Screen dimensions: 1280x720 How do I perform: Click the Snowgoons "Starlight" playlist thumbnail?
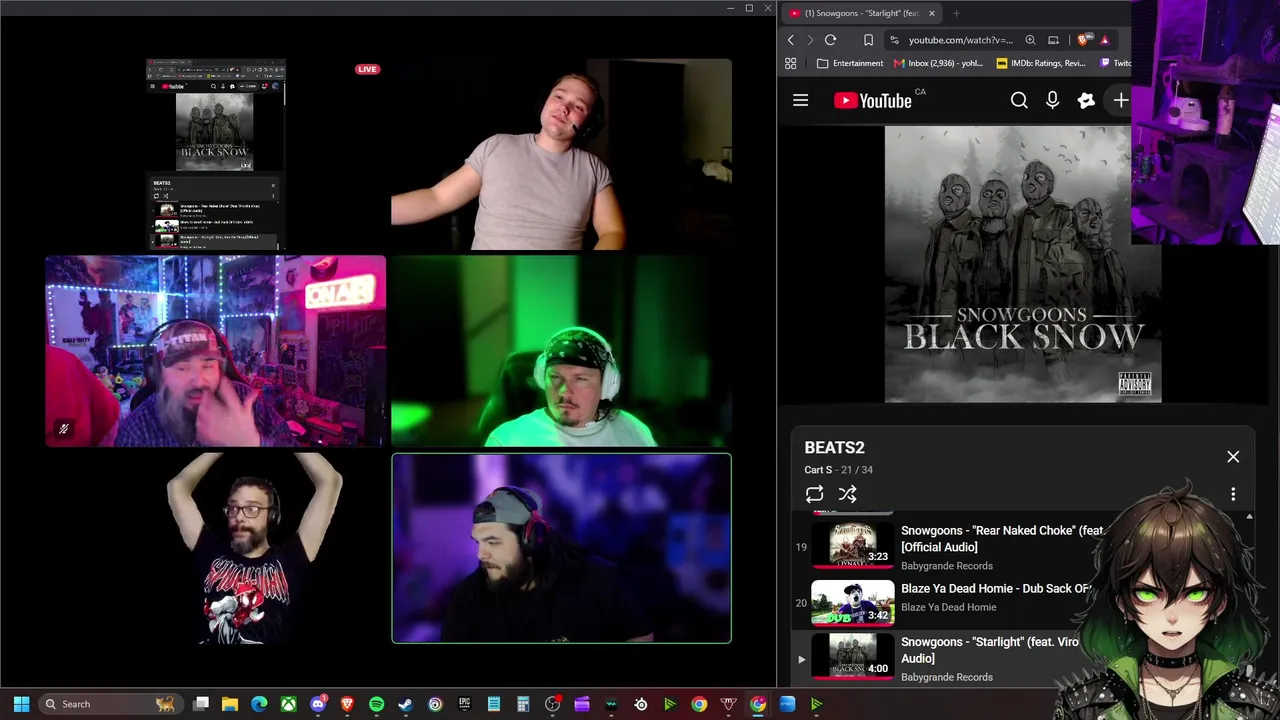853,658
